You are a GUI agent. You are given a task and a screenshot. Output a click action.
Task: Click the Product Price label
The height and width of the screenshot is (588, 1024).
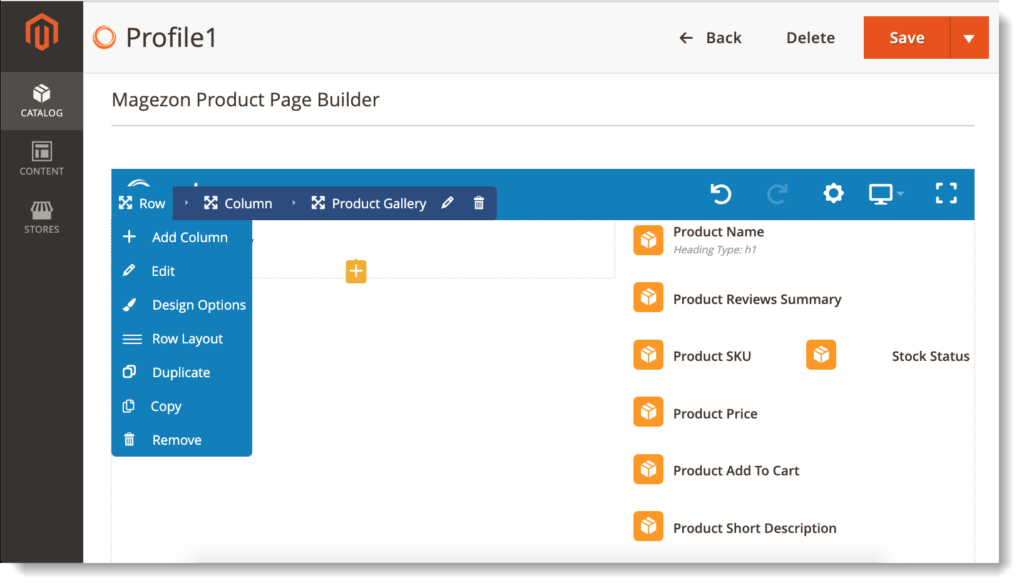pos(715,414)
